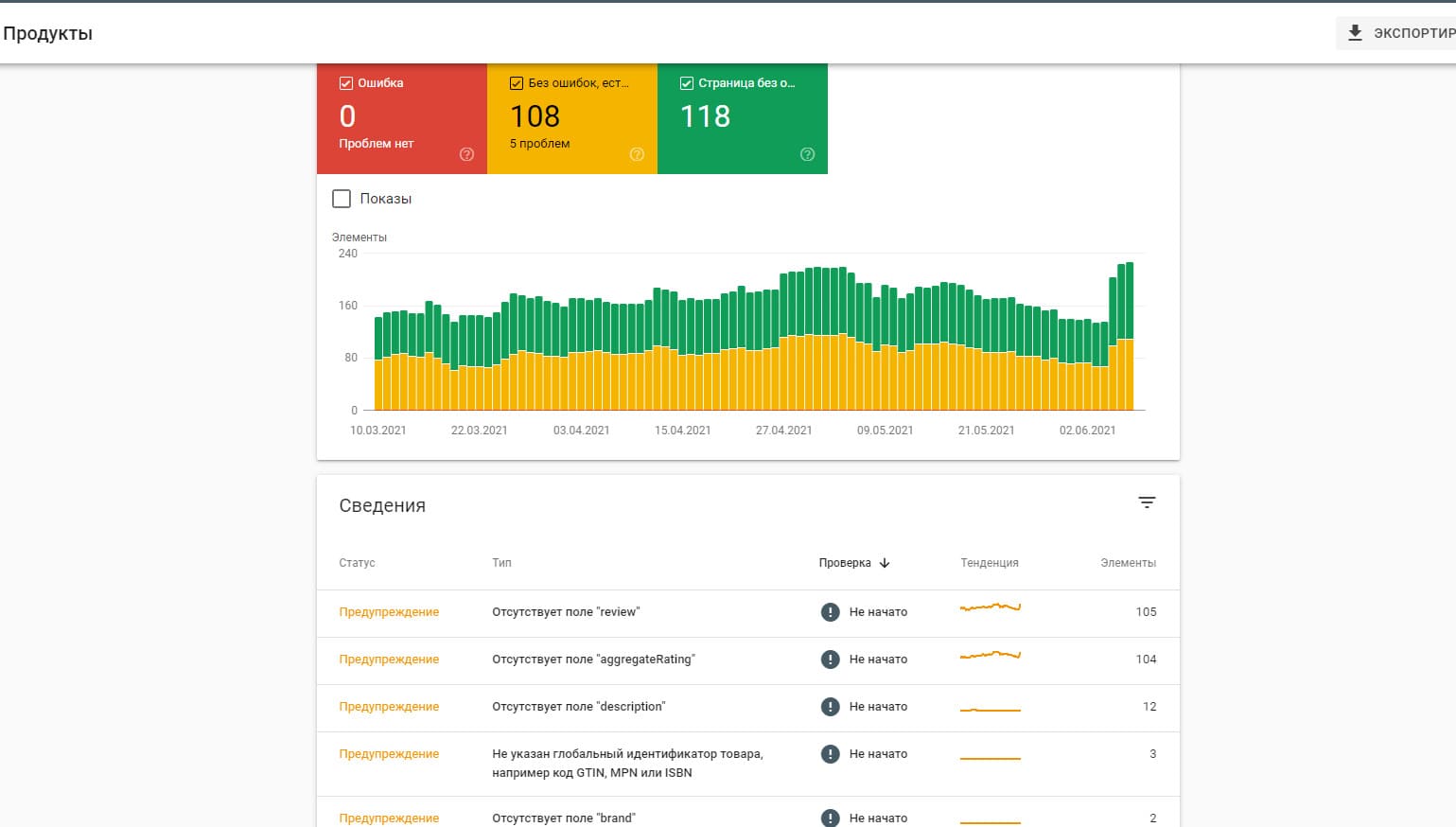The image size is (1456, 827).
Task: Open the filter icon in Сведения
Action: [x=1147, y=502]
